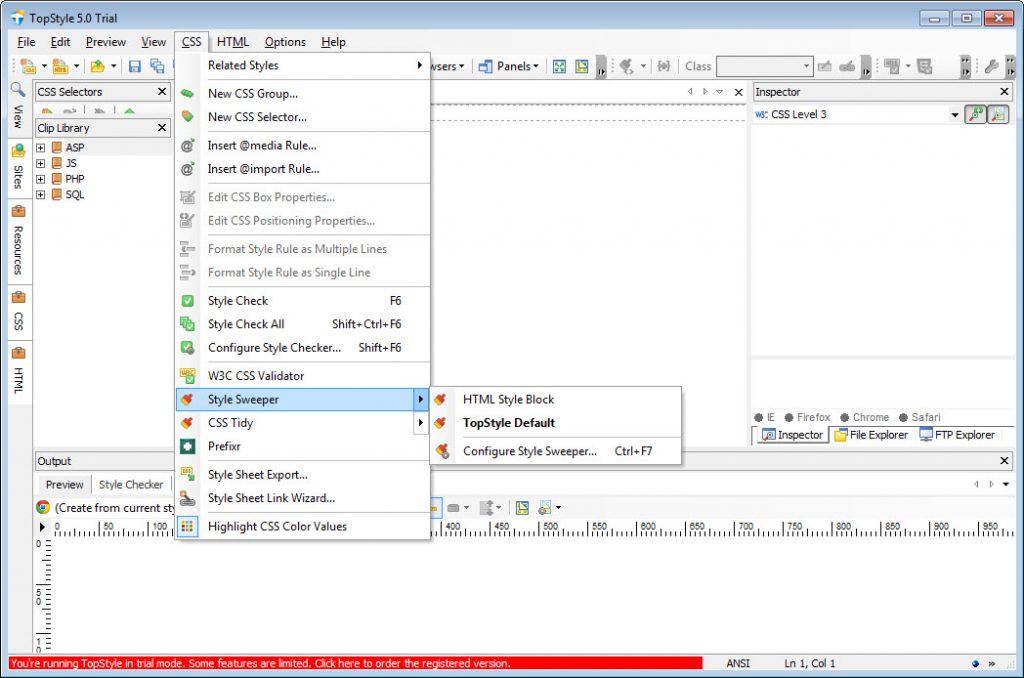This screenshot has width=1024, height=678.
Task: Click the Save file toolbar icon
Action: [135, 66]
